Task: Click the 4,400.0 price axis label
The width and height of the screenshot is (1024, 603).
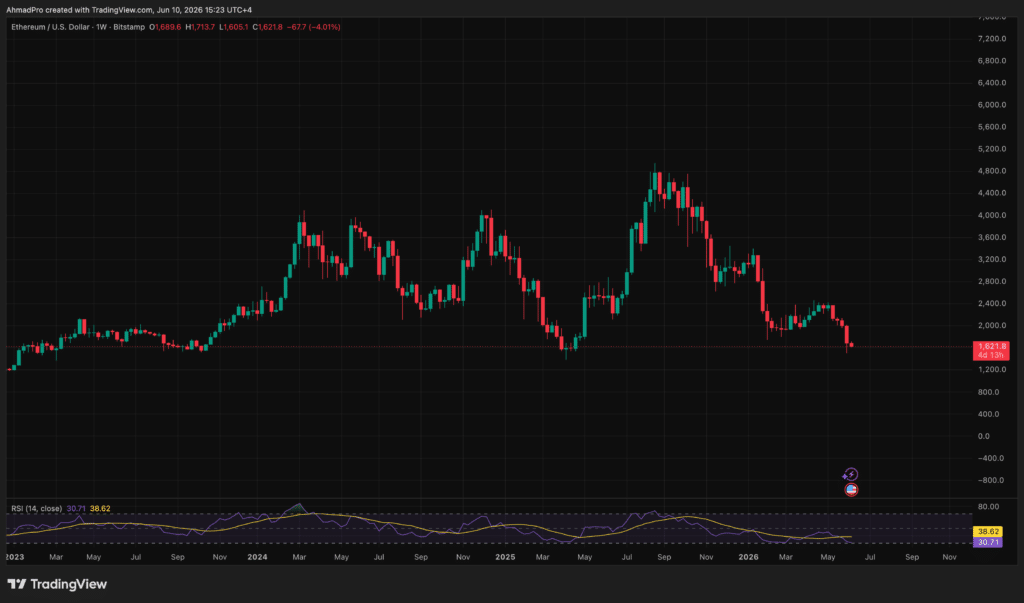Action: (991, 193)
